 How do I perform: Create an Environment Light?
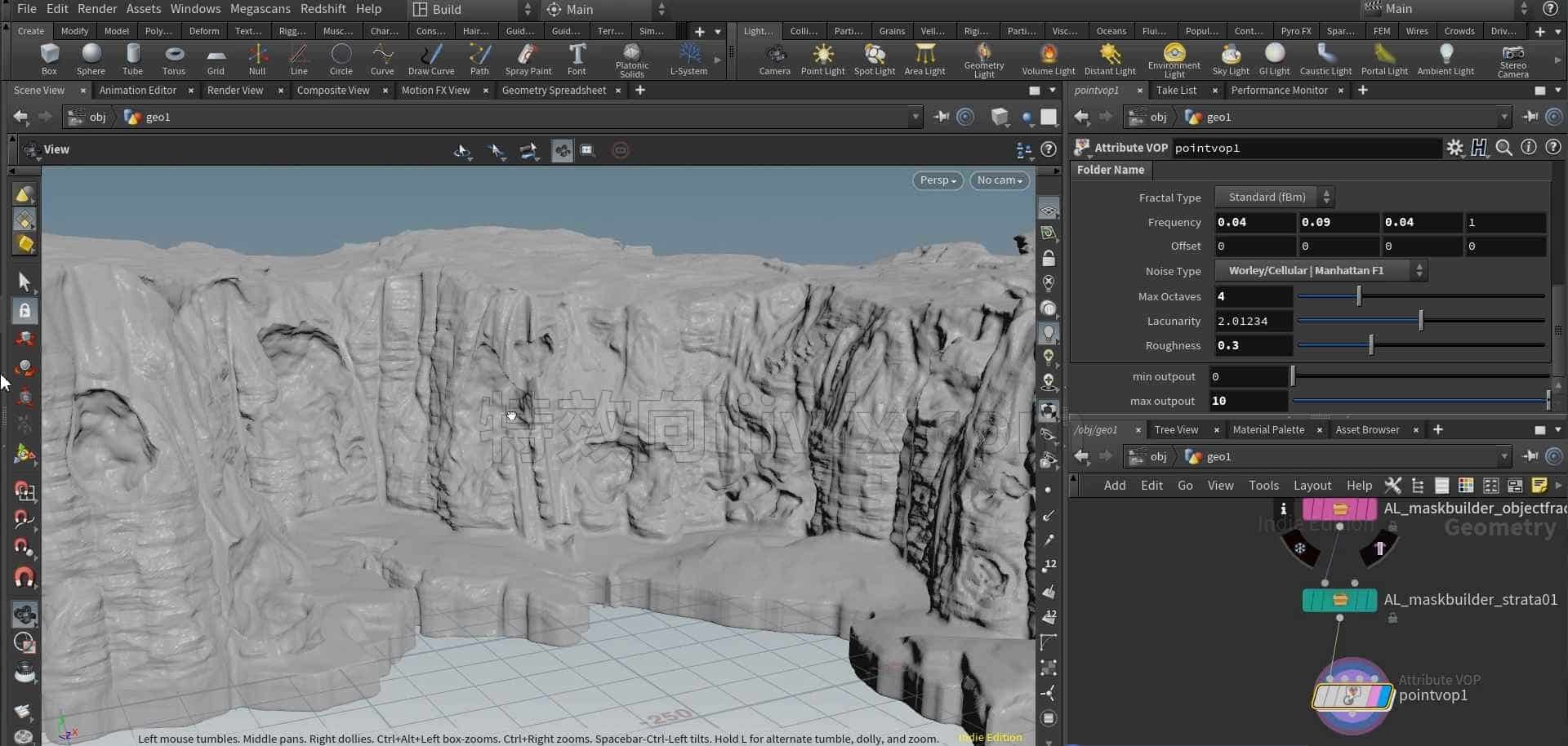click(1174, 60)
